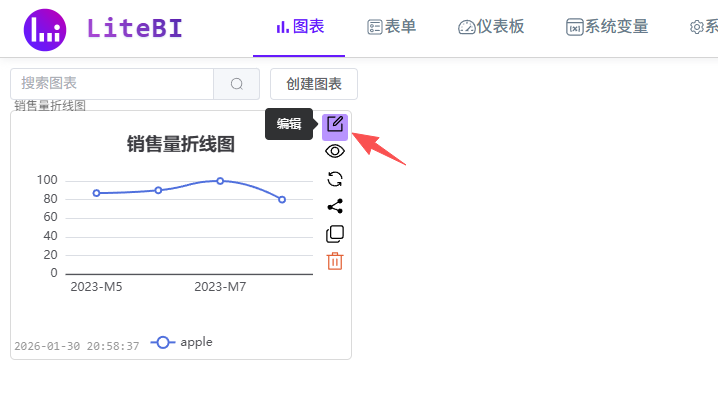Delete the chart with the trash icon
The width and height of the screenshot is (718, 418).
point(335,261)
